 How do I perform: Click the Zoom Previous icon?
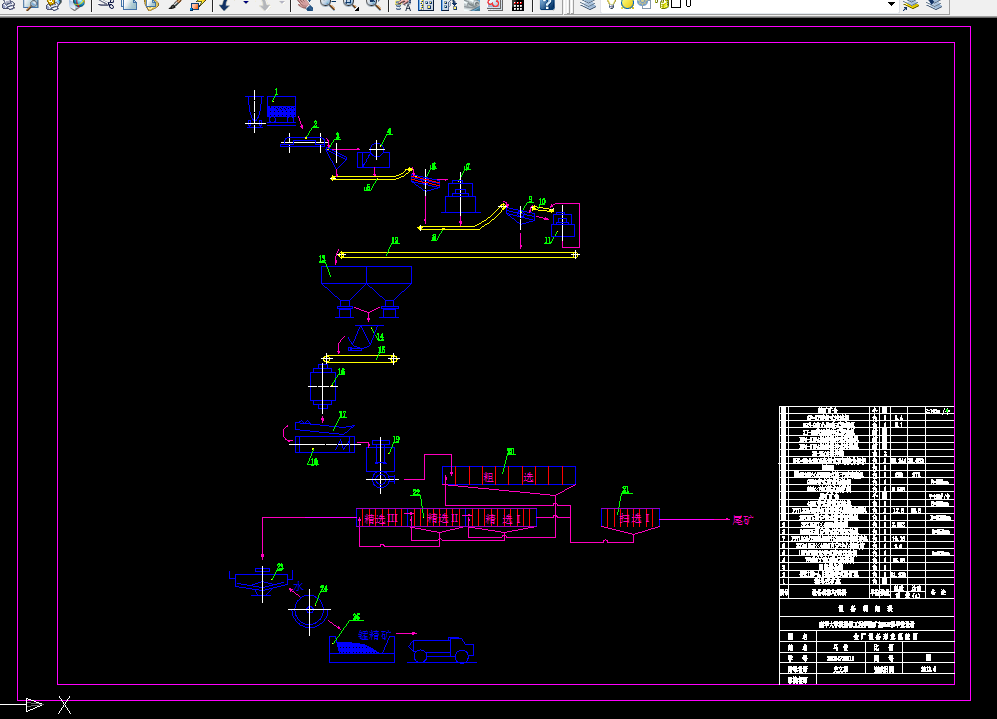[374, 4]
